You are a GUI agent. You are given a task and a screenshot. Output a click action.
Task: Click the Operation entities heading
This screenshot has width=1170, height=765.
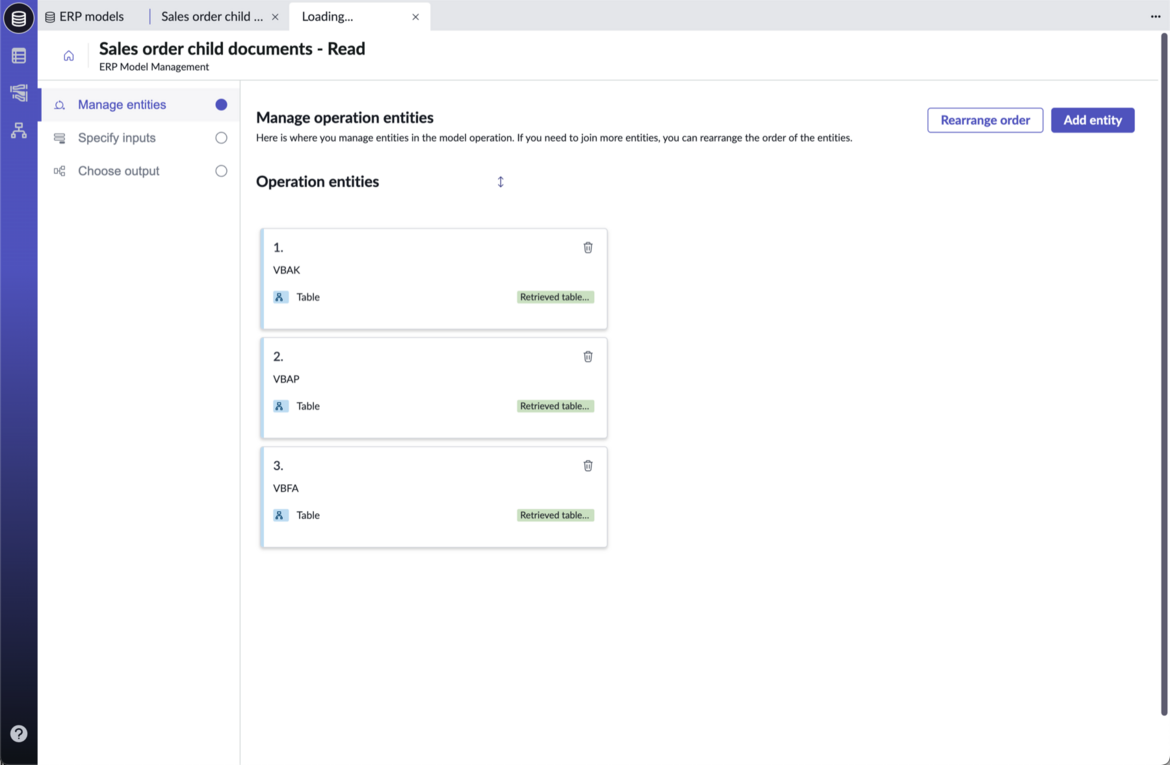[317, 181]
